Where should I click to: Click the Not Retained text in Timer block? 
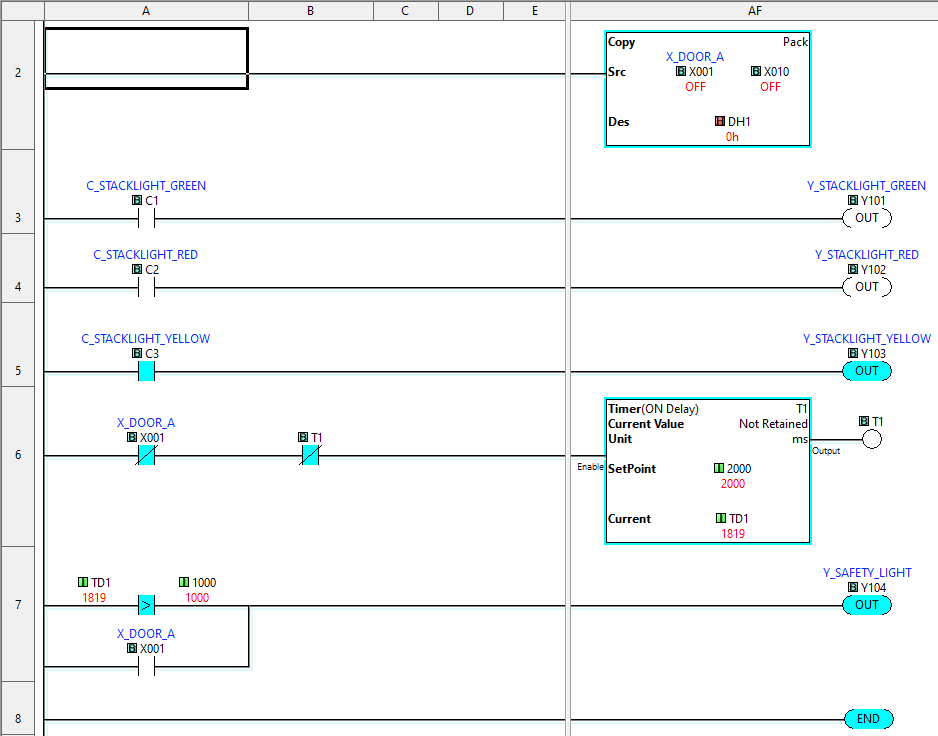pyautogui.click(x=773, y=424)
